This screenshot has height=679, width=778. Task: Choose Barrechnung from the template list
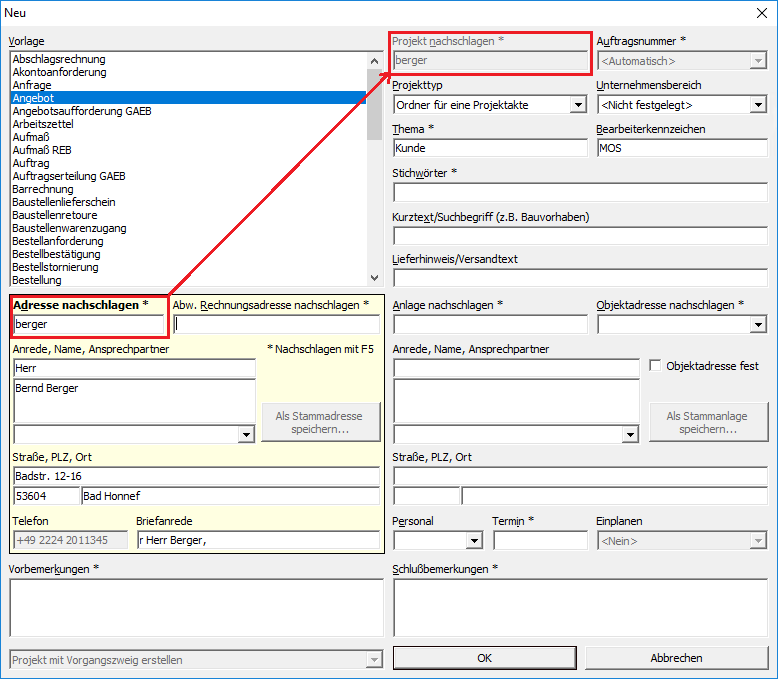click(43, 189)
